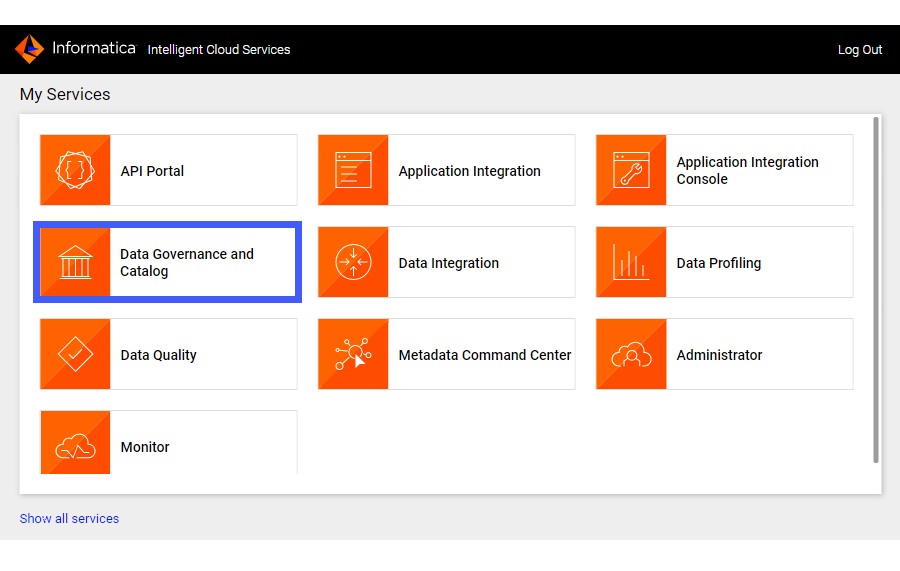Click the Data Profiling bar chart icon
Viewport: 900px width, 571px height.
tap(631, 262)
